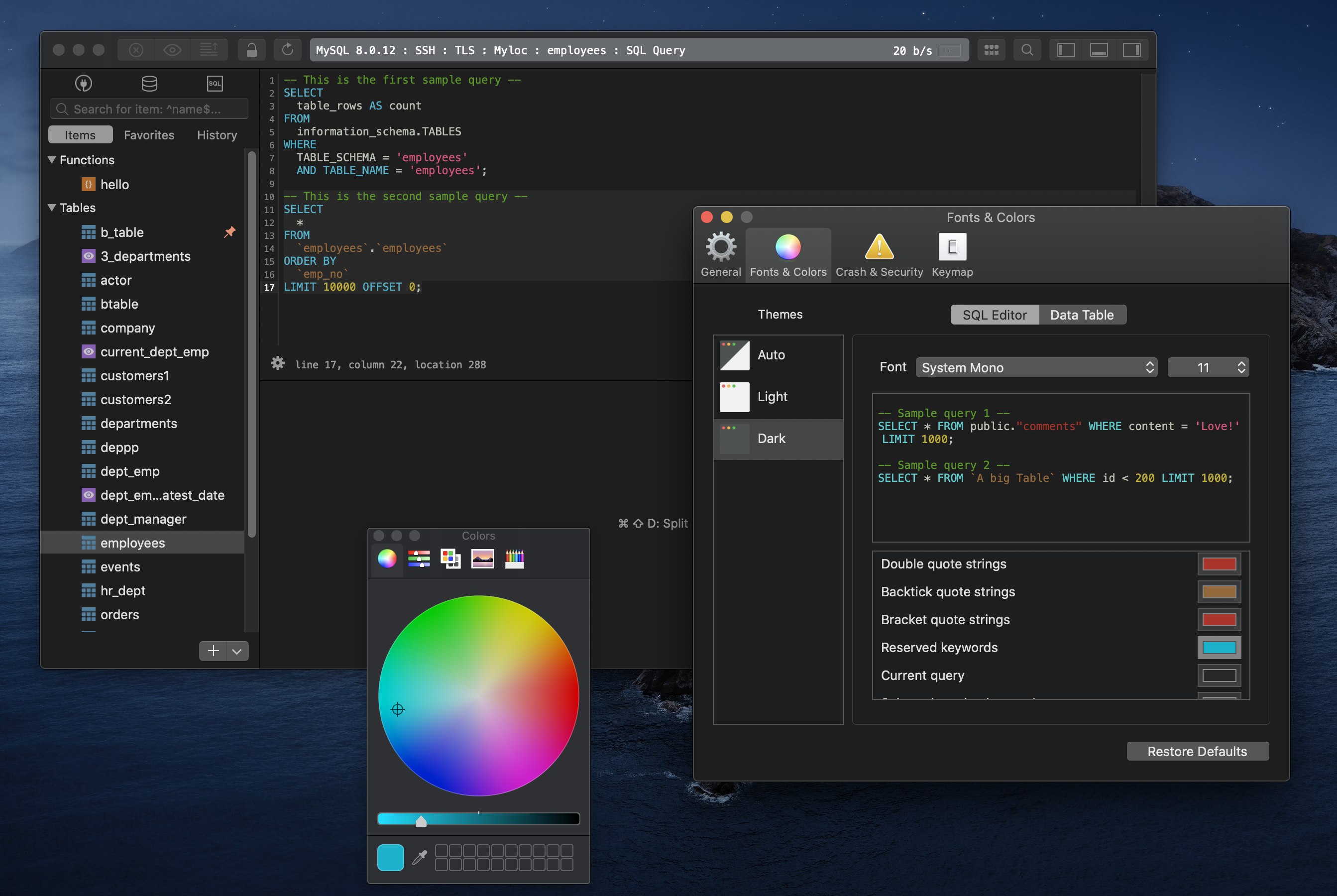Expand the Functions section in sidebar

[55, 159]
